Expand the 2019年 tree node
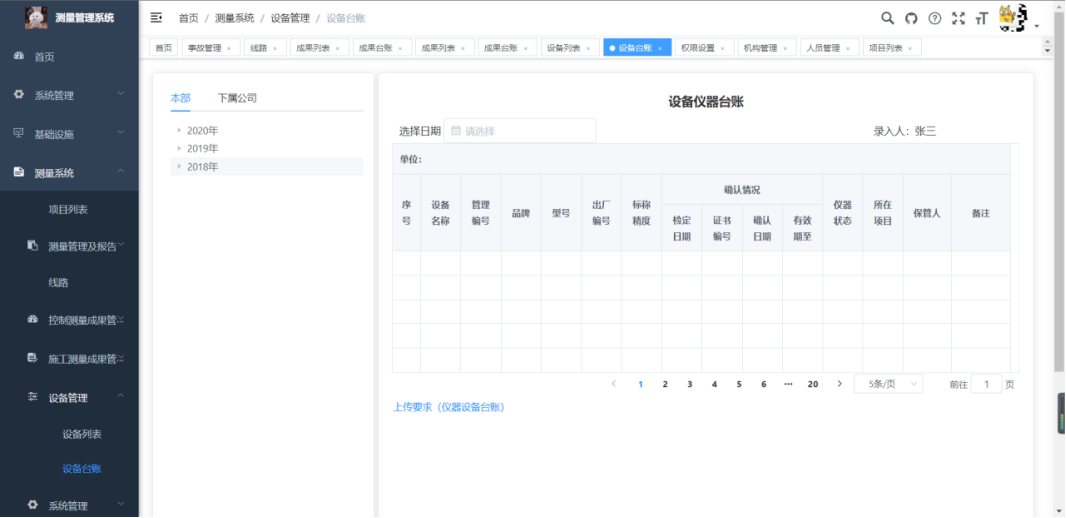Screen dimensions: 1066x518 click(x=179, y=148)
